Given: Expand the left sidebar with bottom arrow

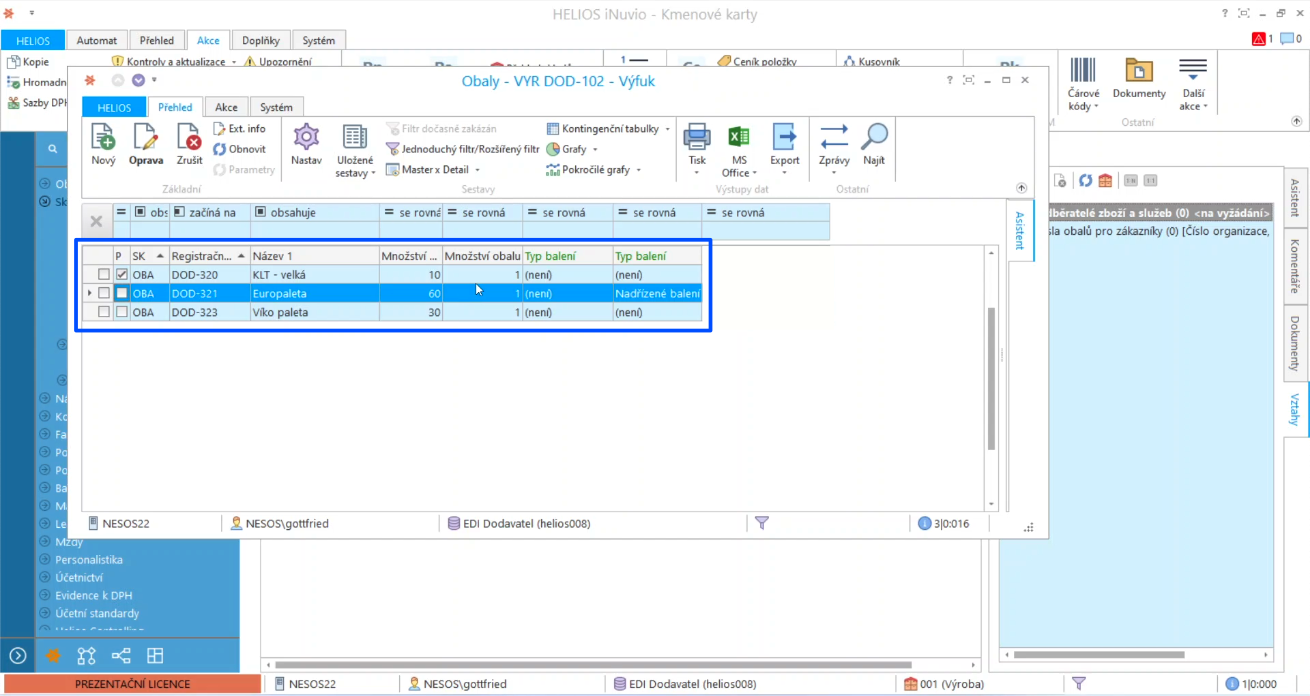Looking at the screenshot, I should coord(18,656).
